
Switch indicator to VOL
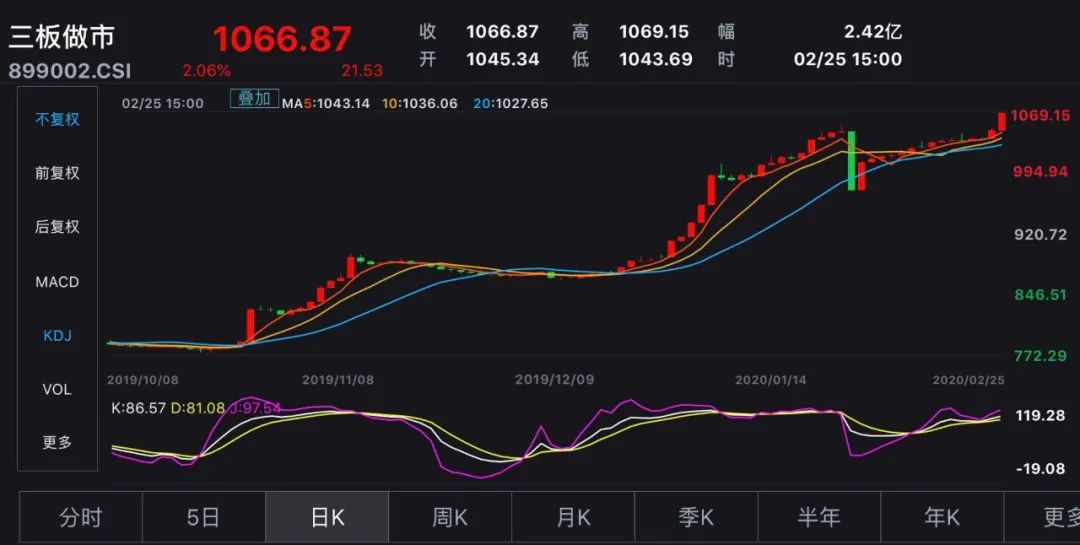point(57,389)
